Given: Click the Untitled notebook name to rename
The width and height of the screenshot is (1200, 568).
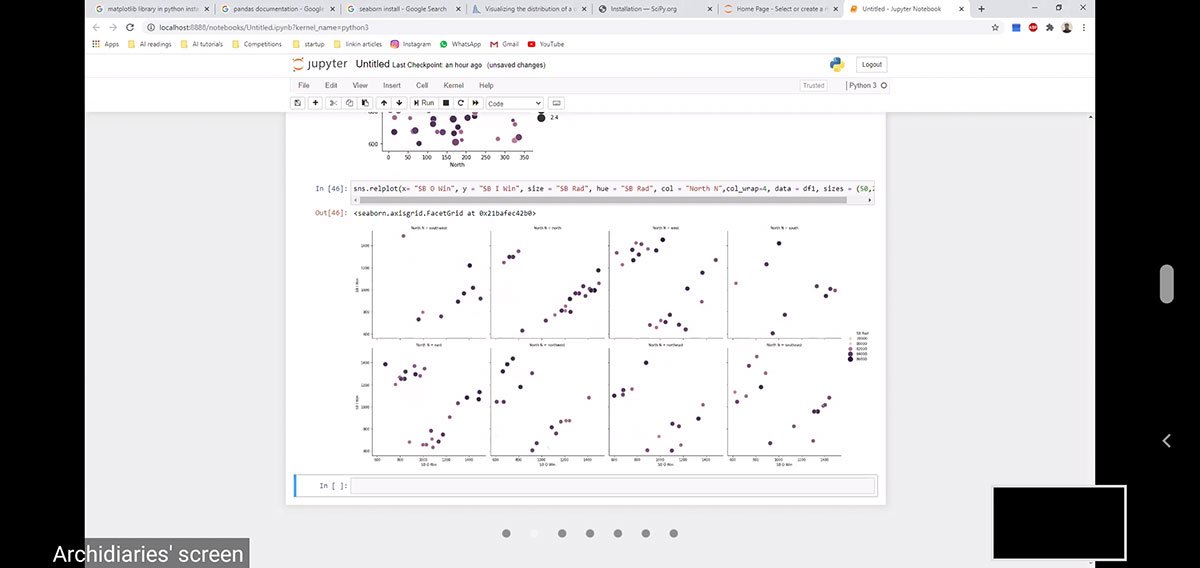Looking at the screenshot, I should (372, 64).
